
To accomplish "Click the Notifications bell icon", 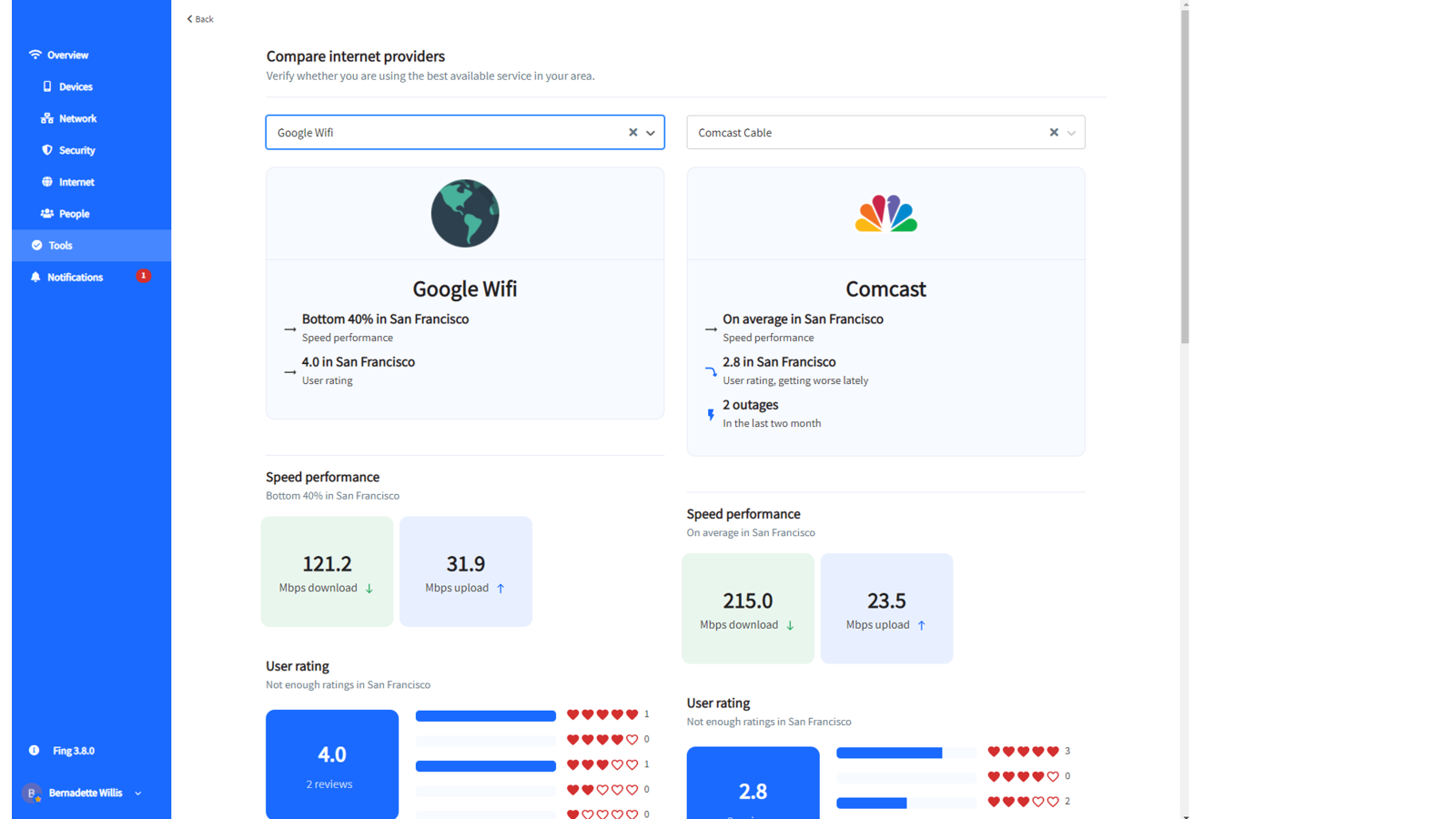I will pos(35,277).
